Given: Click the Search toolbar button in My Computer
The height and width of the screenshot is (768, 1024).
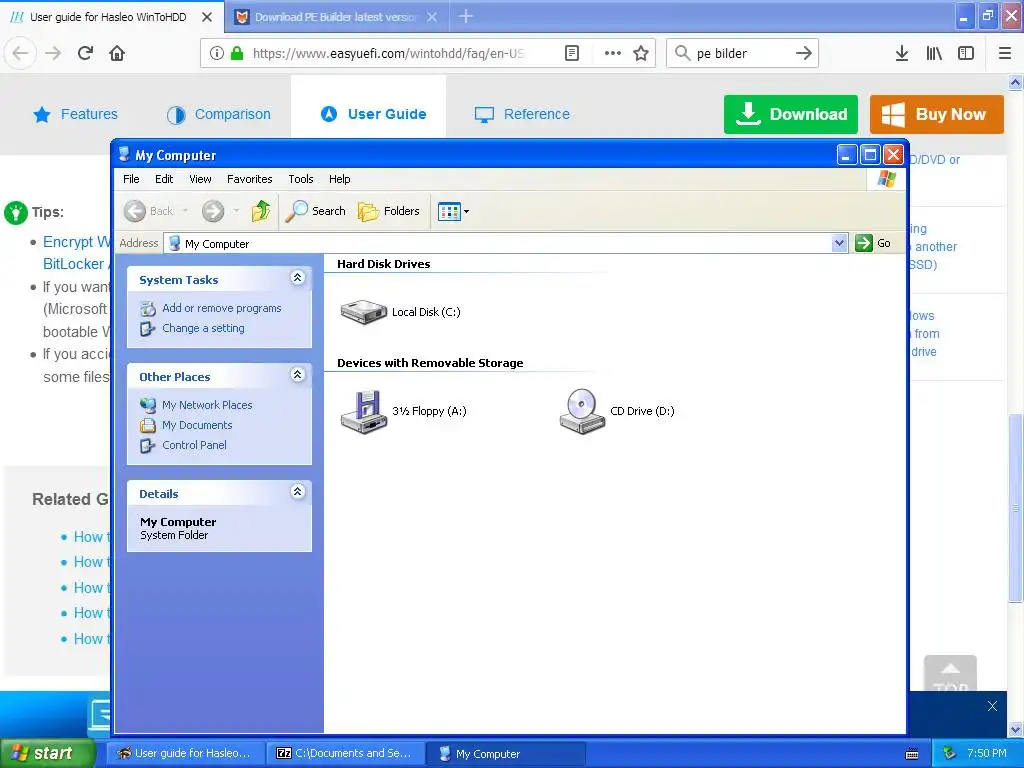Looking at the screenshot, I should (315, 211).
